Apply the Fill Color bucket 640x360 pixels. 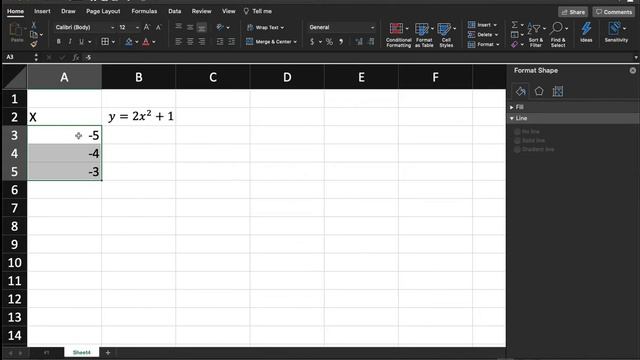[x=129, y=42]
